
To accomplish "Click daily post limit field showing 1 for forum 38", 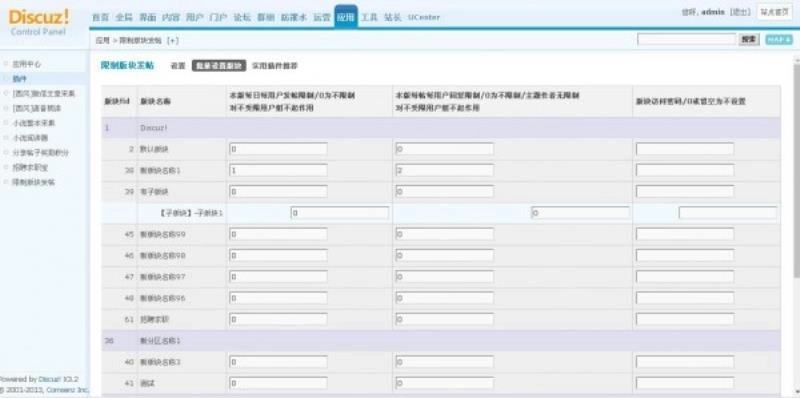I will [x=279, y=170].
